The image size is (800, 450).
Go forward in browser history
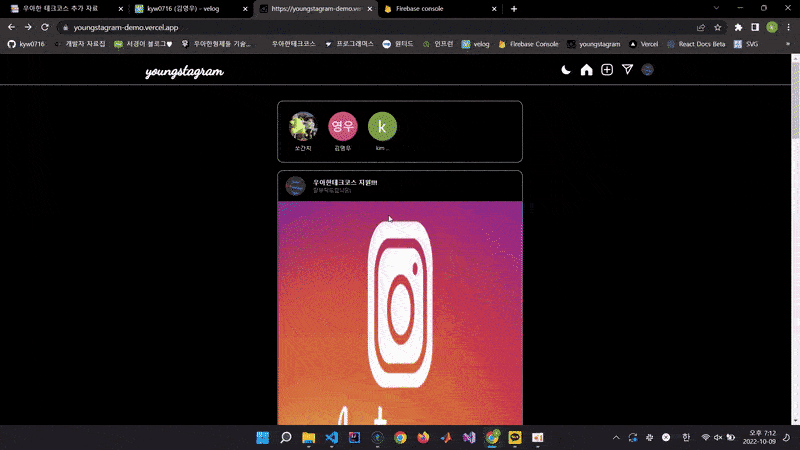point(28,27)
